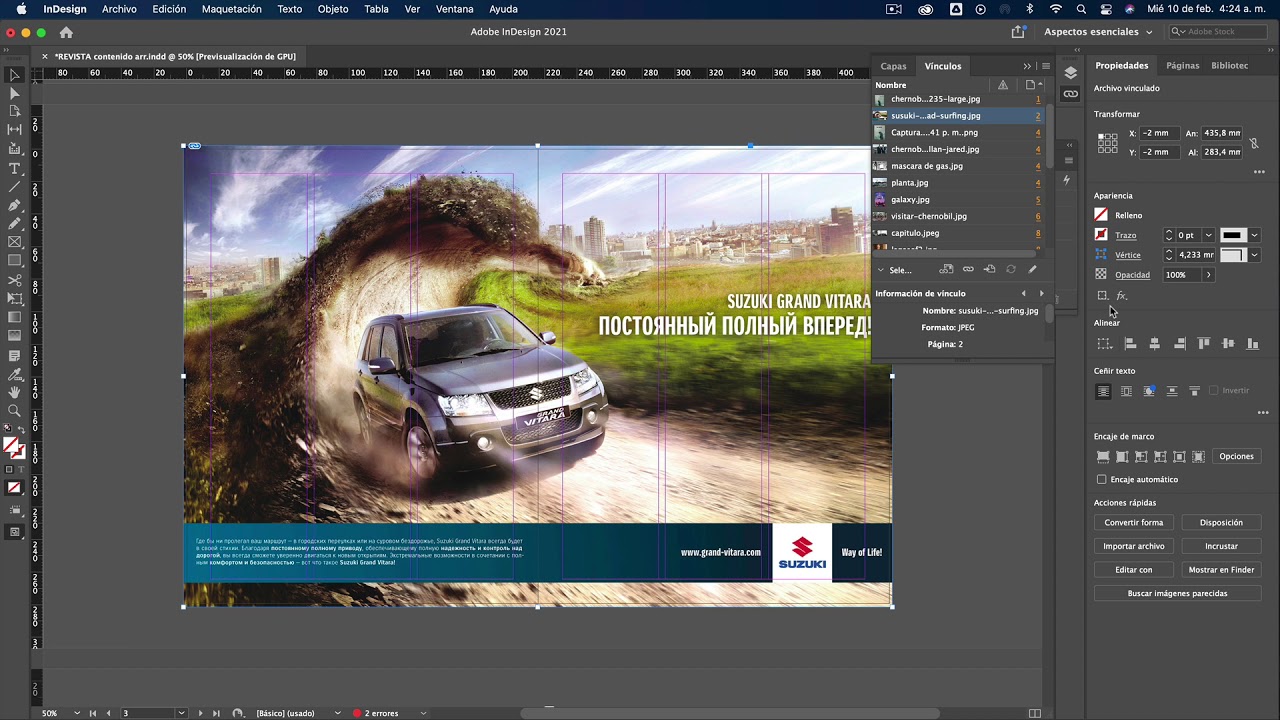Screen dimensions: 1280x720
Task: Click align horizontal centers icon
Action: [x=1154, y=343]
